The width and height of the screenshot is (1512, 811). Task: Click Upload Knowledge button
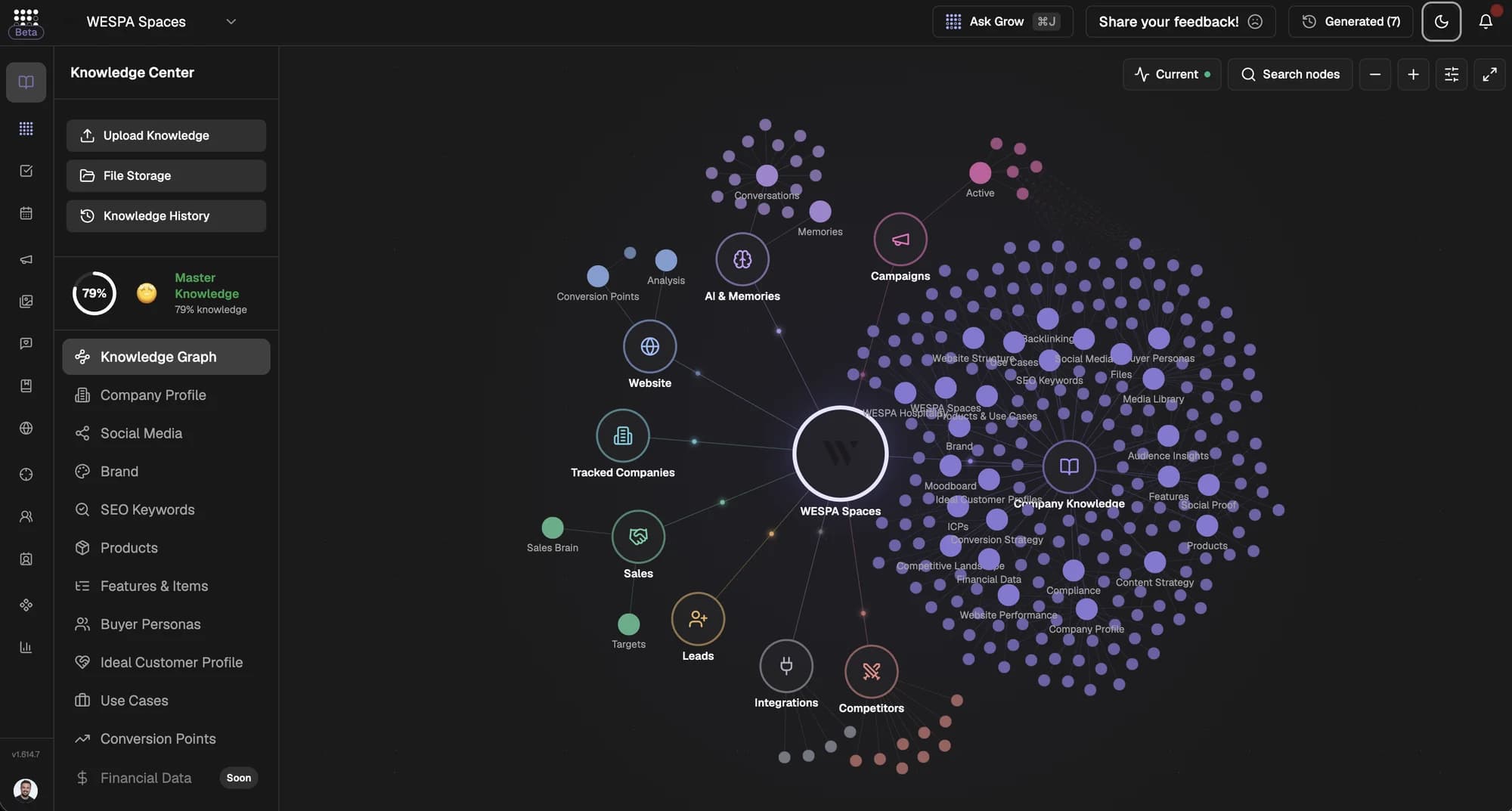point(166,135)
